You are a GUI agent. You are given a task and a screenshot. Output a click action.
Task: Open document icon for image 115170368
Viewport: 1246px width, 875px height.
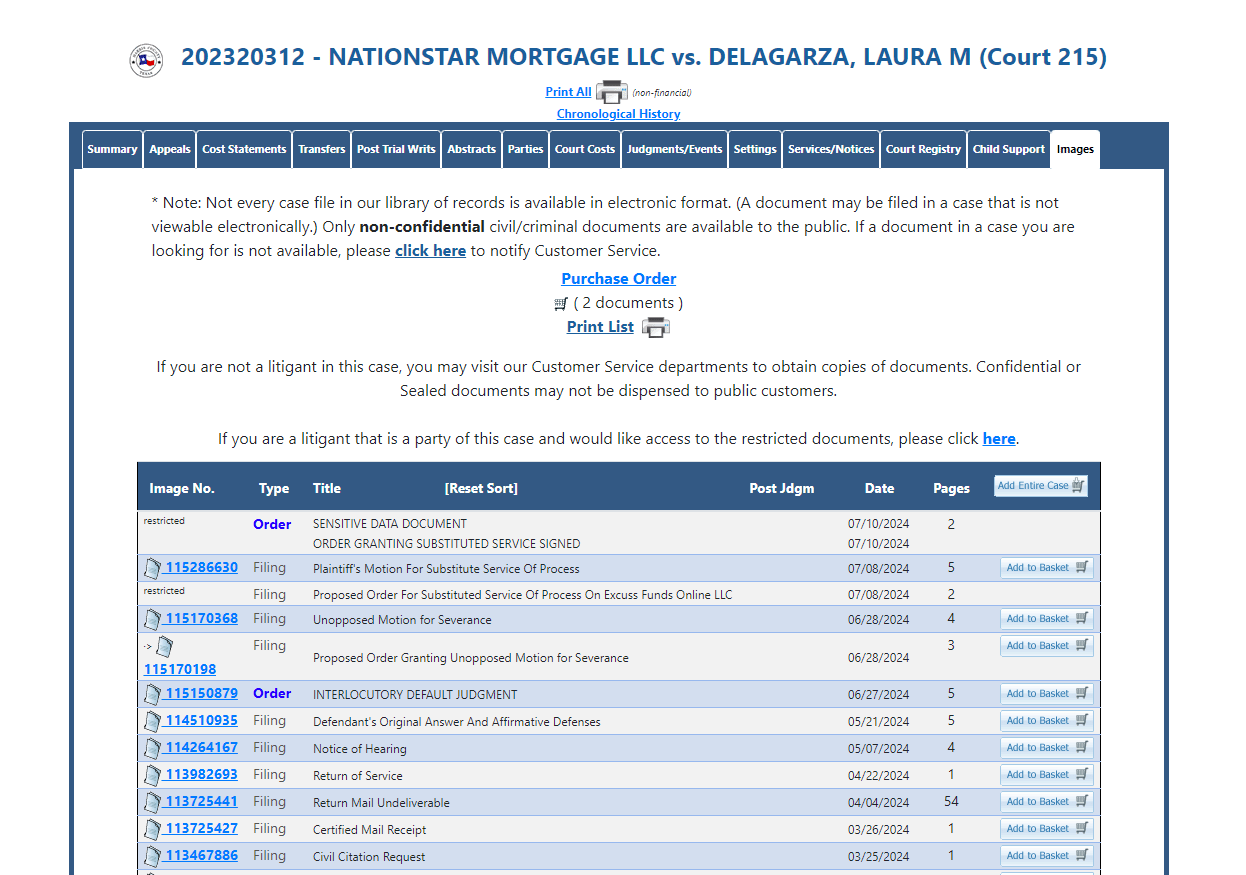click(152, 619)
